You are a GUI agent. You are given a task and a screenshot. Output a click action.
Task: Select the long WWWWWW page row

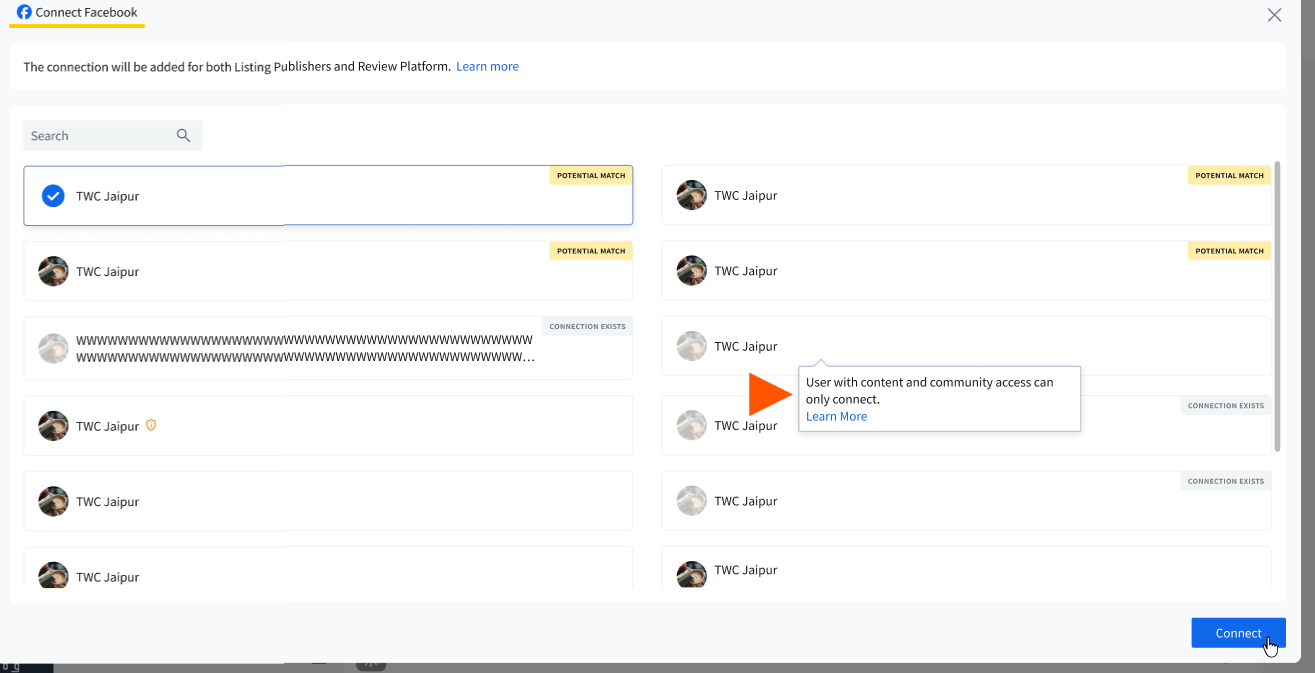tap(328, 348)
